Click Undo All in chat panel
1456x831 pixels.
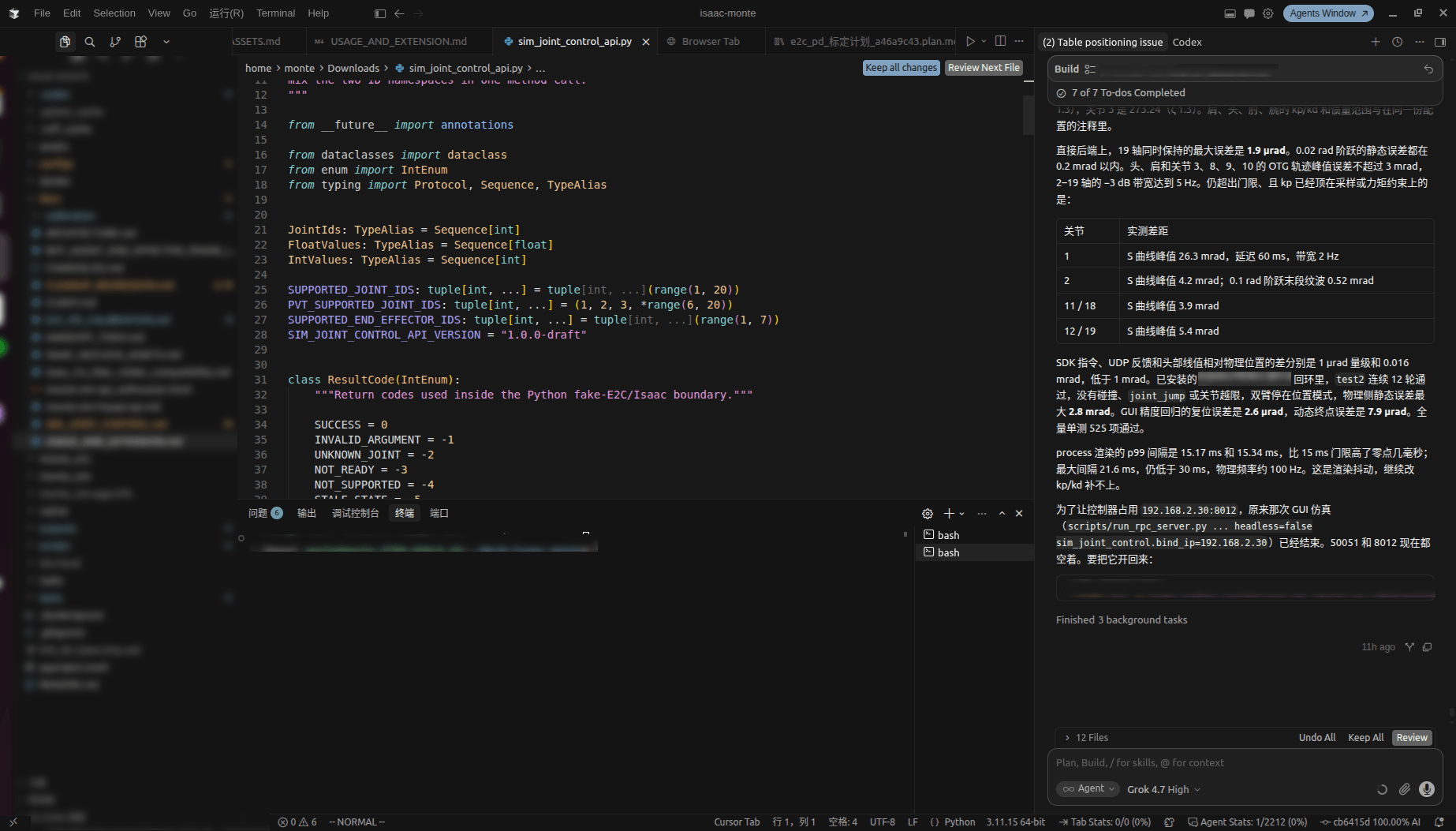click(x=1317, y=737)
